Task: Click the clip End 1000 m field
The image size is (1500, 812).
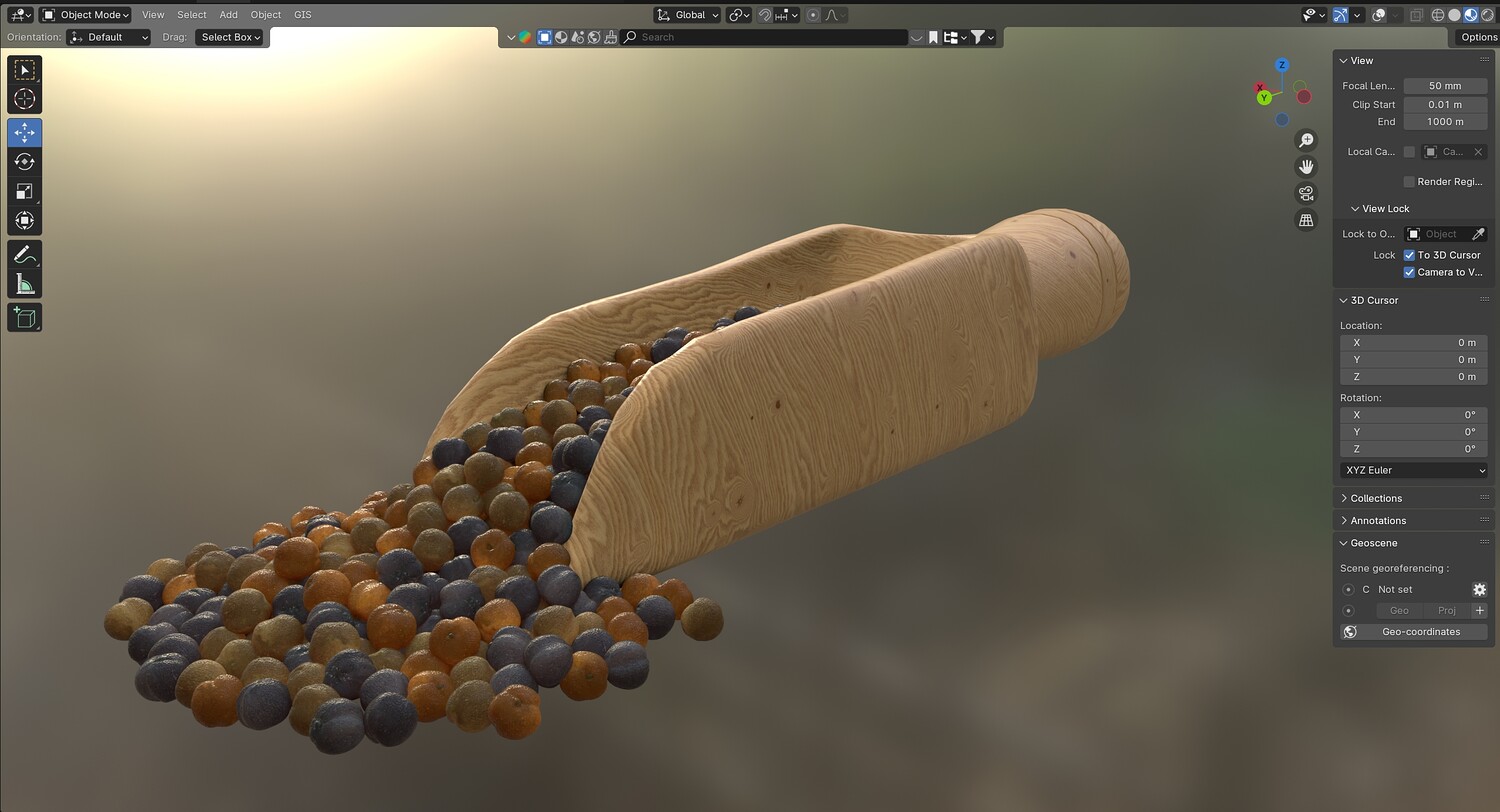Action: point(1445,121)
